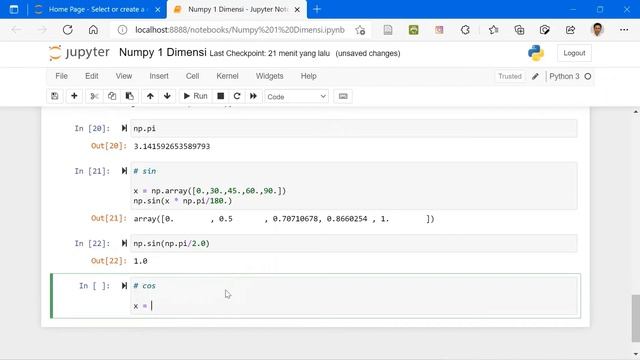Go to browser home page

click(x=93, y=30)
